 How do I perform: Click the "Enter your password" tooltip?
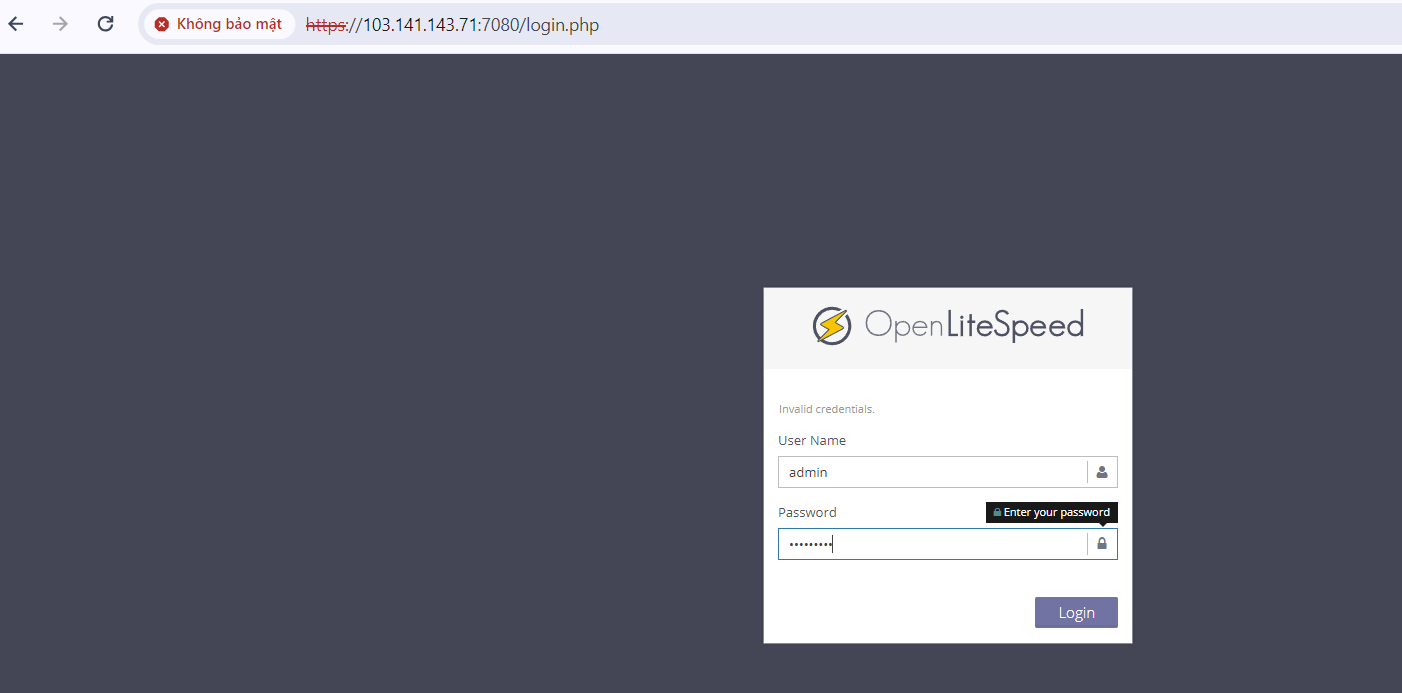[1052, 512]
